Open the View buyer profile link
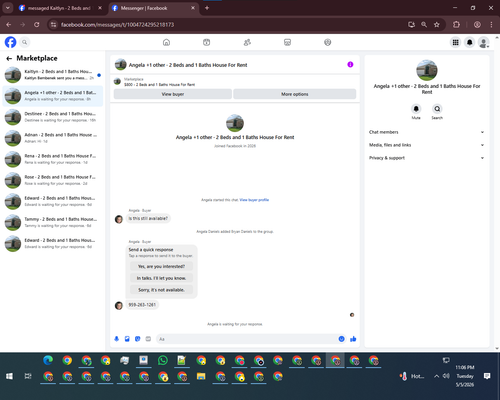Screen dimensions: 500x400 (x=254, y=200)
